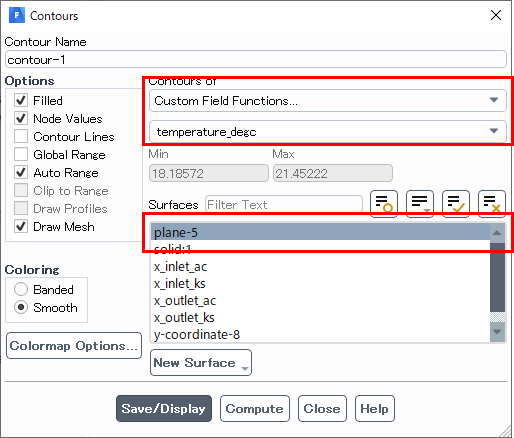
Task: Open Colormap Options dialog
Action: tap(74, 346)
